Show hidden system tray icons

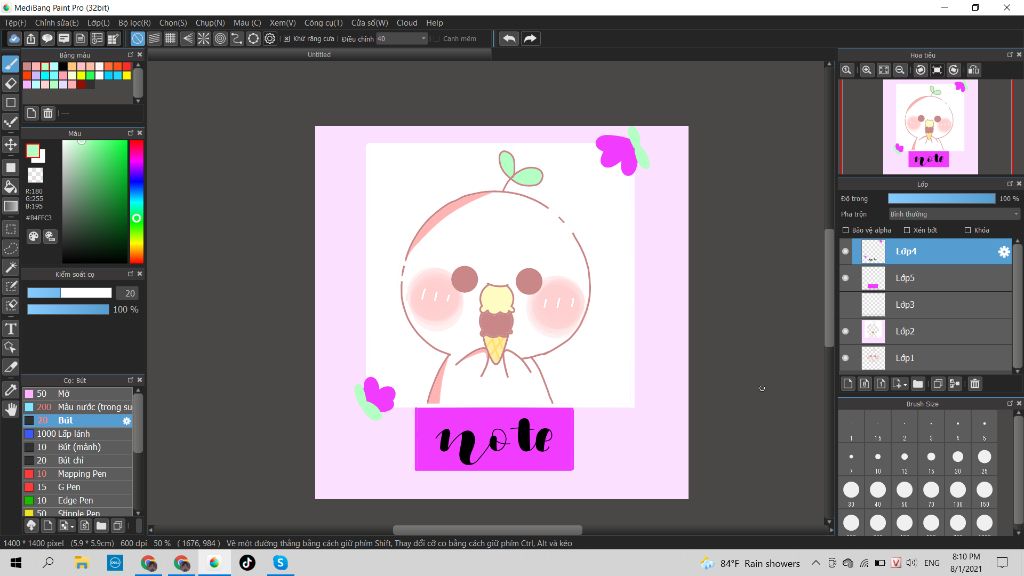pos(816,563)
